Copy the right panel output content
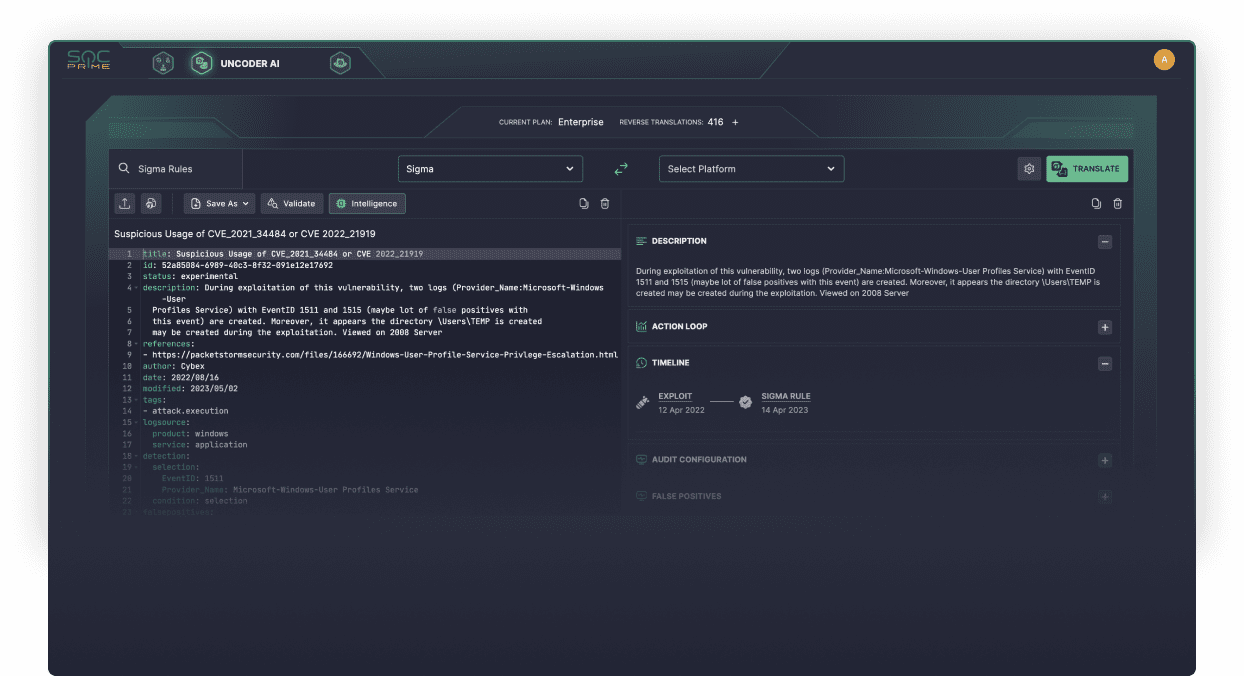Viewport: 1244px width, 676px height. [1096, 204]
